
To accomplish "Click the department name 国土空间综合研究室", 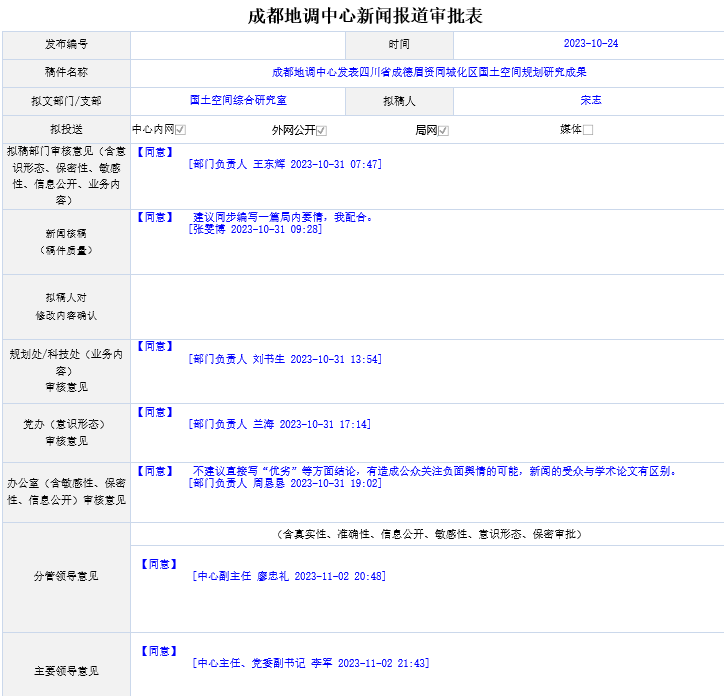I will tap(238, 101).
